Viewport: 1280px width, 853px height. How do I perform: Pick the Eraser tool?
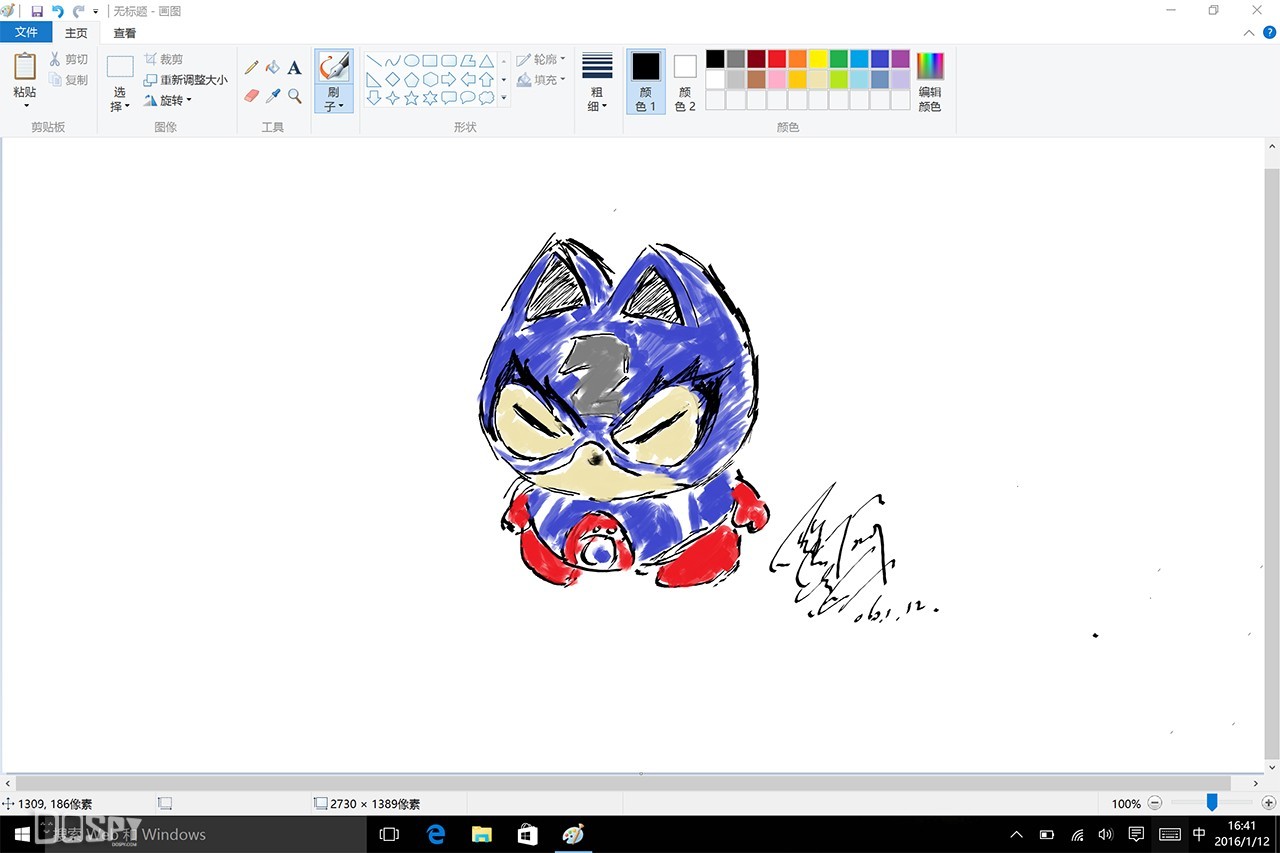coord(252,96)
